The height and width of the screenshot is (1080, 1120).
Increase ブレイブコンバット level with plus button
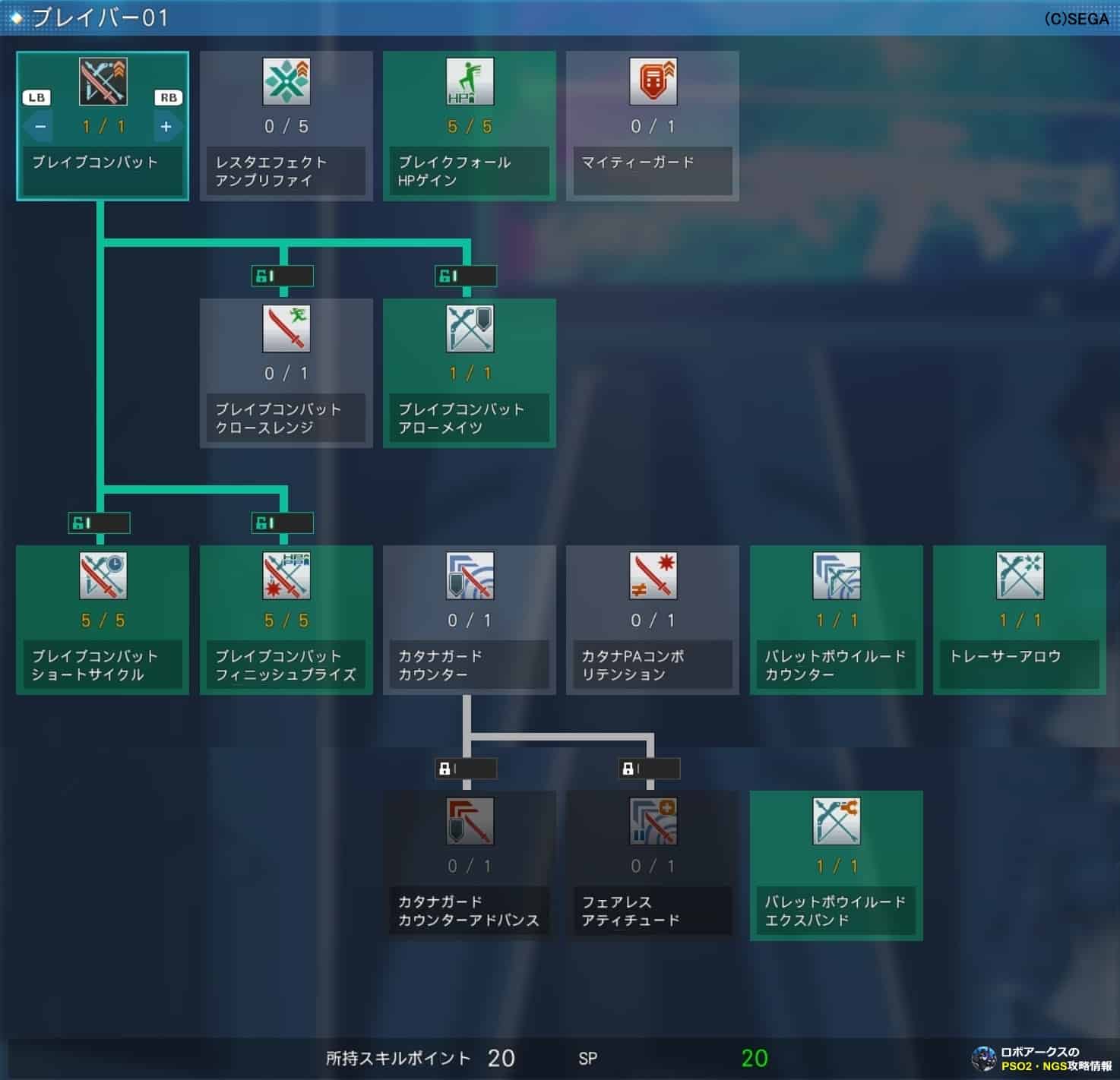166,127
